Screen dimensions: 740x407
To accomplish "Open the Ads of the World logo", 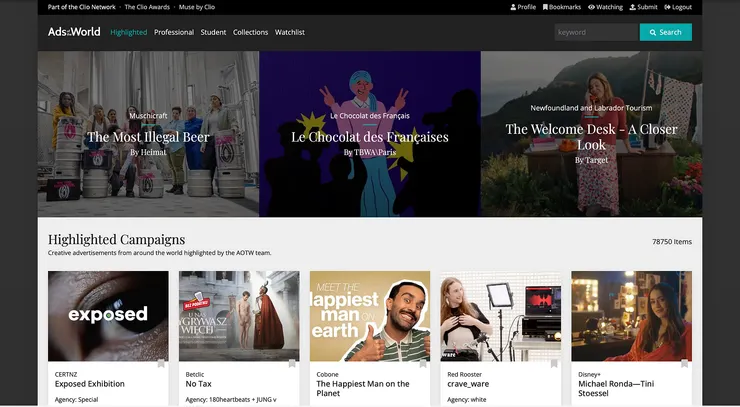I will point(74,32).
